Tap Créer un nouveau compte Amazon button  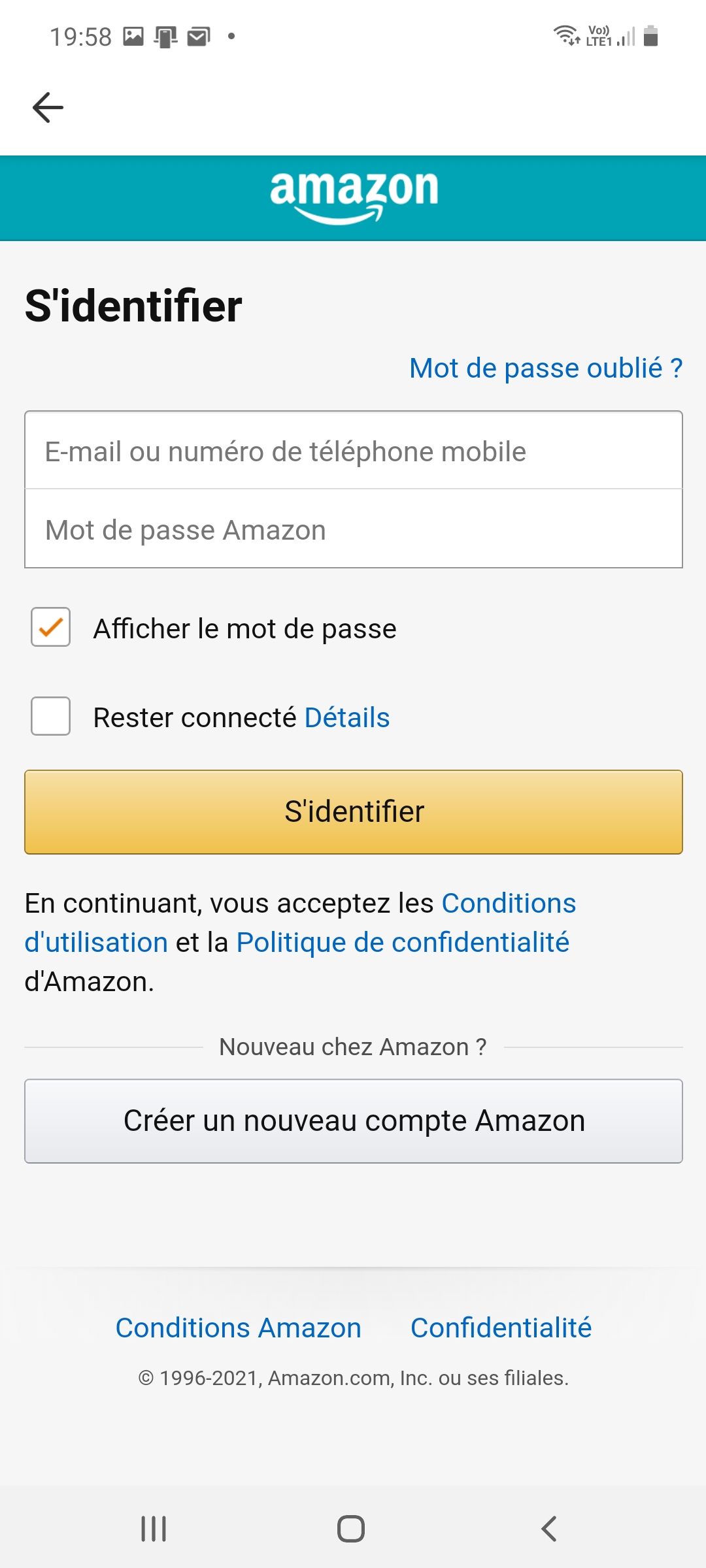pyautogui.click(x=354, y=1121)
